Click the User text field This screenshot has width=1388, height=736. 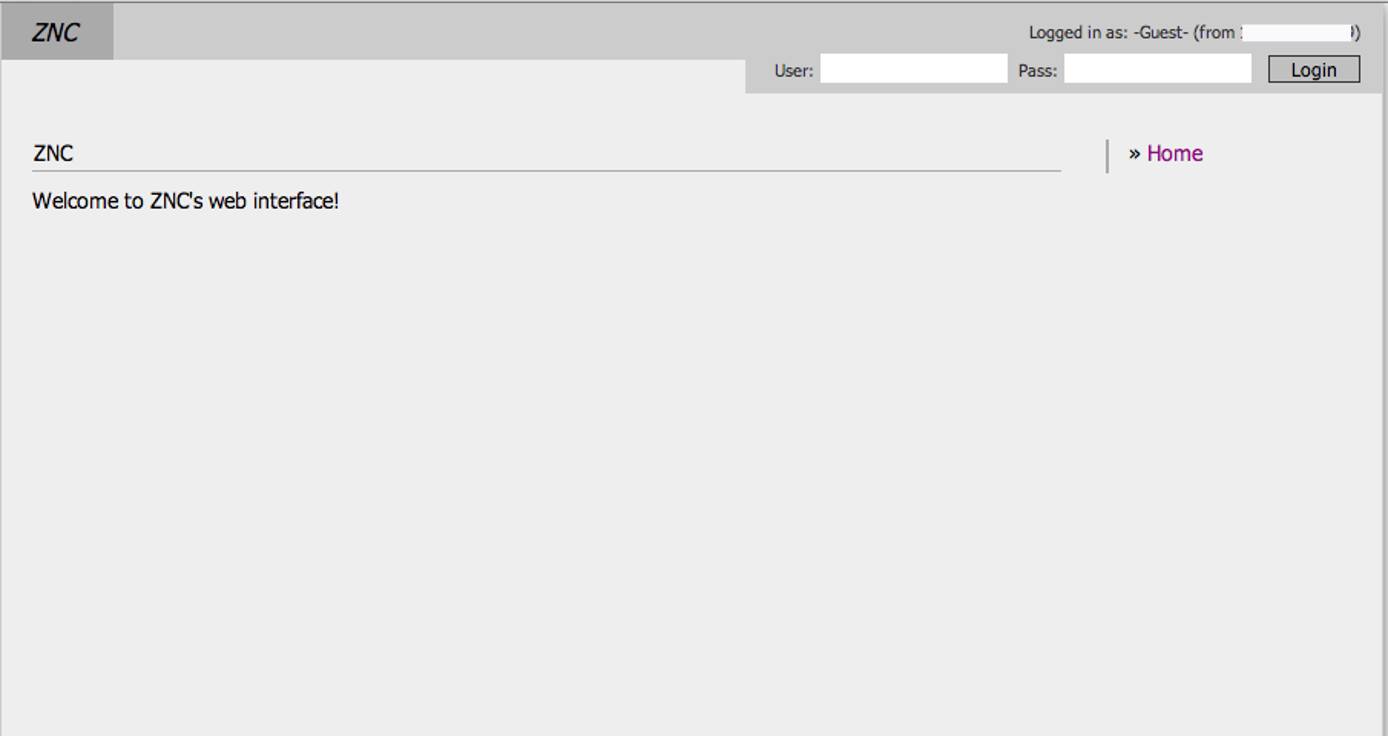pos(912,68)
